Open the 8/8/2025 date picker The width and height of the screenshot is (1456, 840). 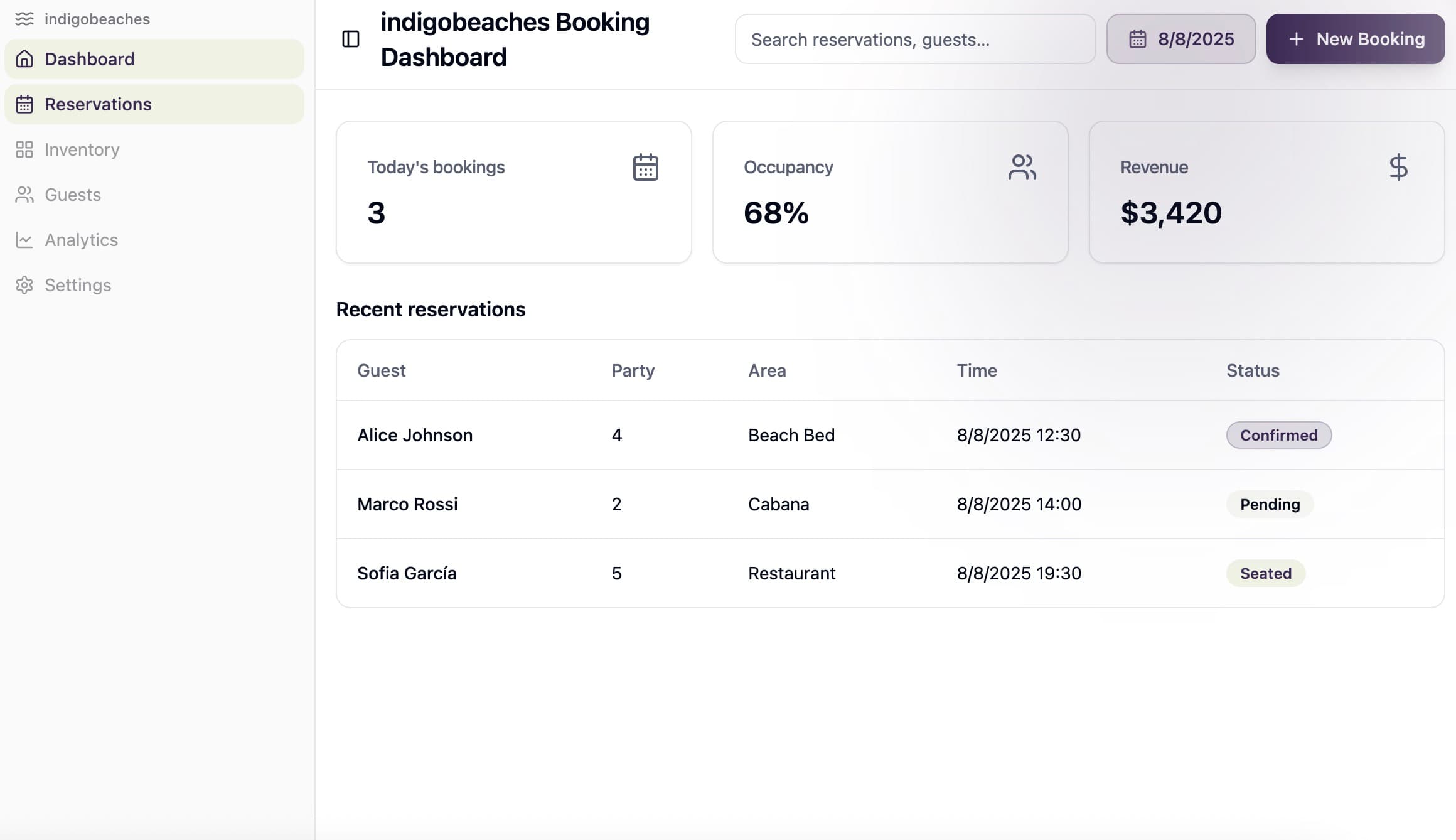(x=1181, y=39)
